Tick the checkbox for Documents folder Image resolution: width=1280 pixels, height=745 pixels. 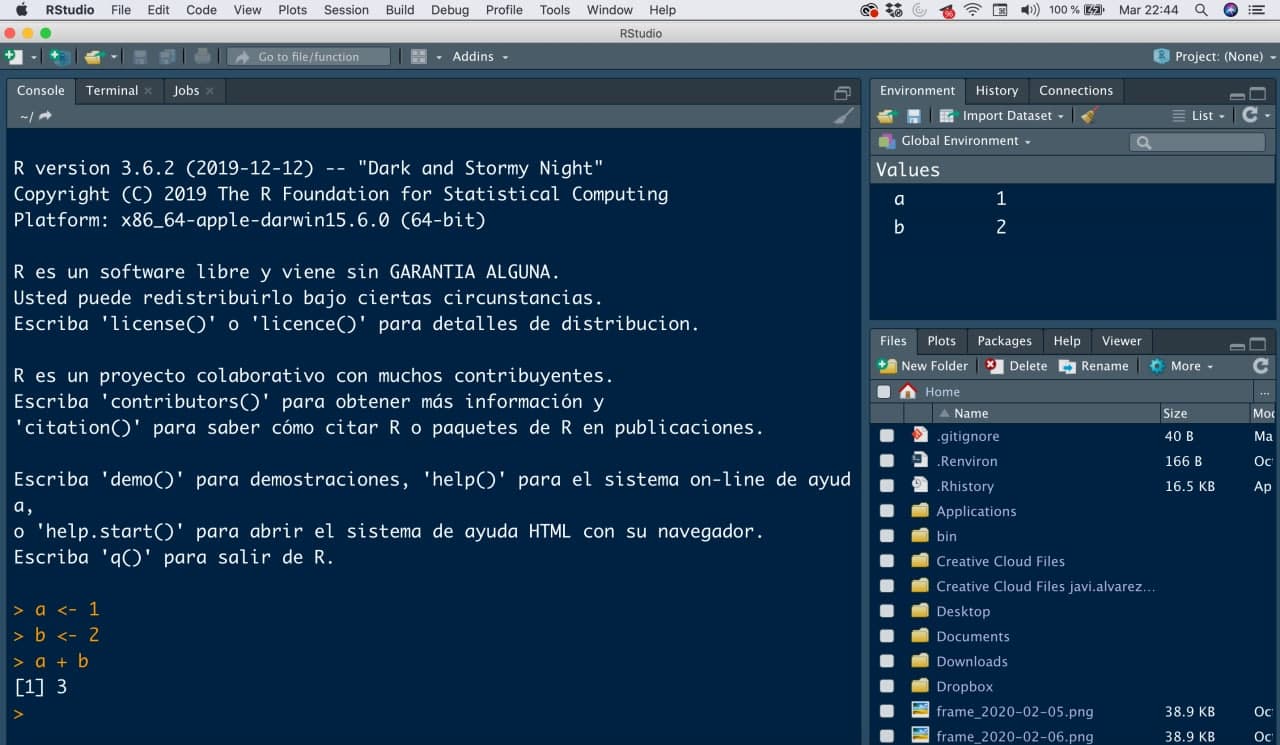[x=887, y=636]
